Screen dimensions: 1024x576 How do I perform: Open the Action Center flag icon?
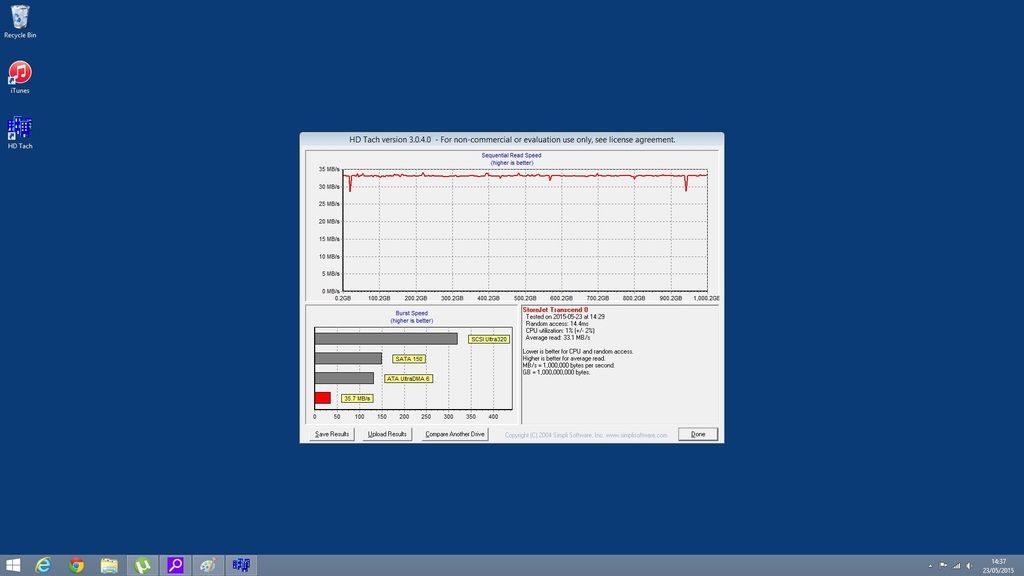pyautogui.click(x=943, y=566)
